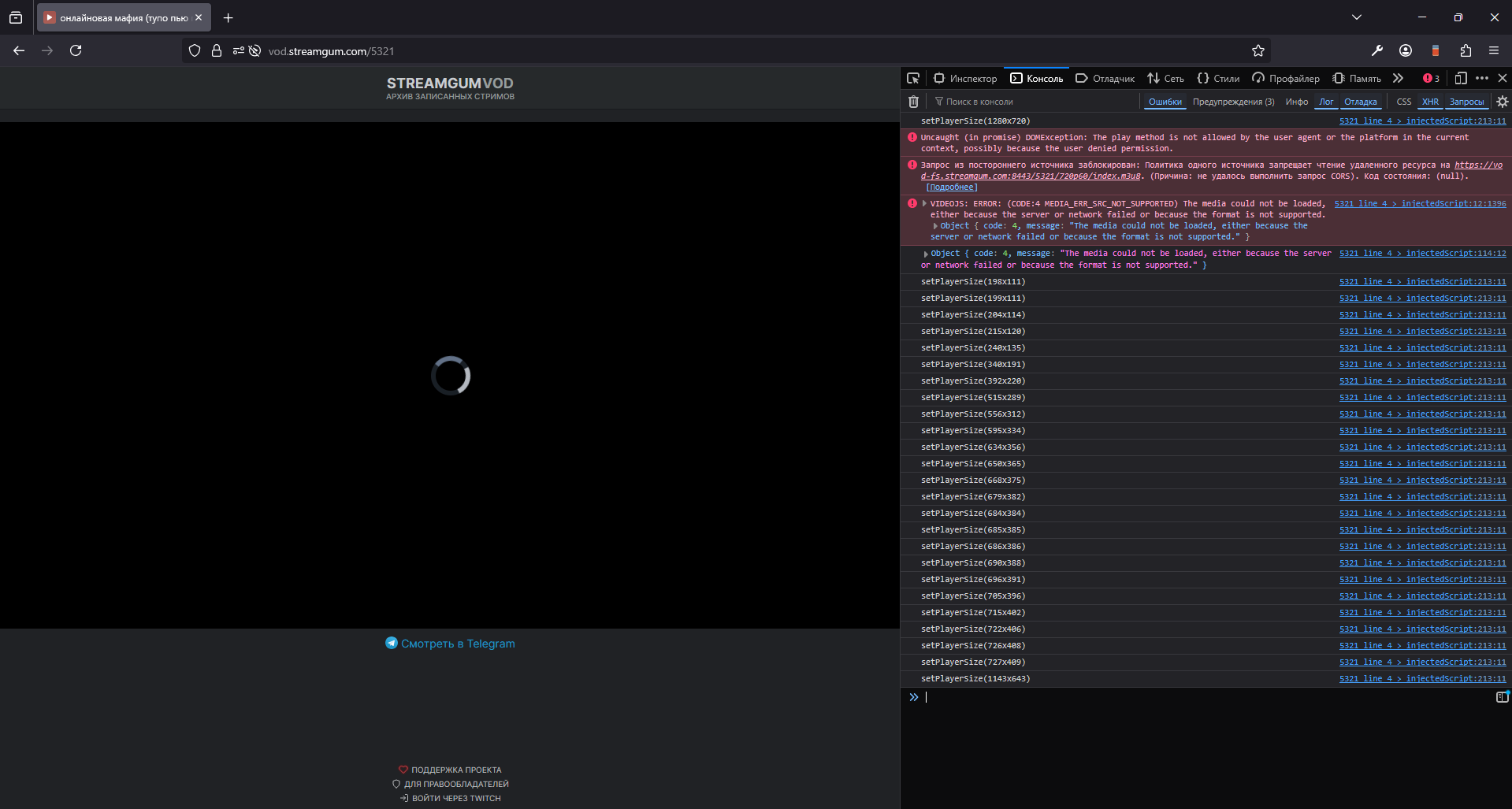1512x809 pixels.
Task: Open the Extensions puzzle-piece panel
Action: (x=1466, y=50)
